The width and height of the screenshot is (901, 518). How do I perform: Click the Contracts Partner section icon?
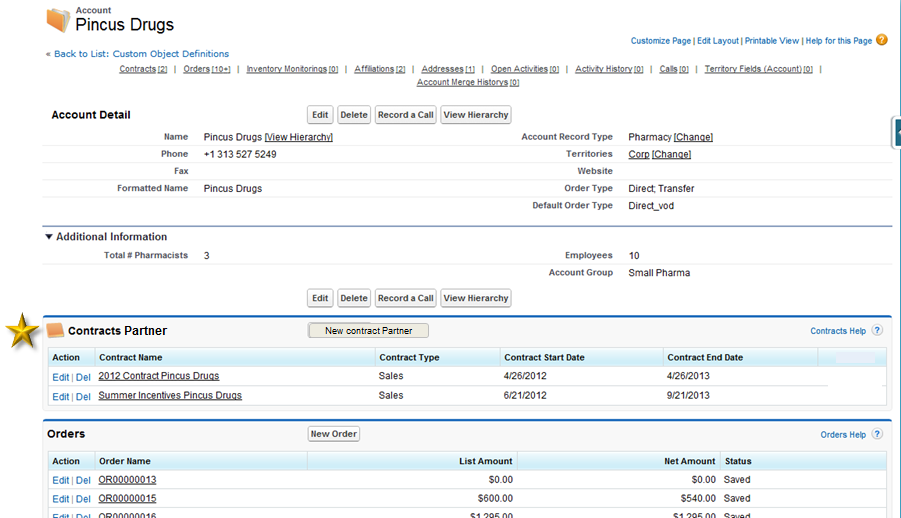pos(56,331)
